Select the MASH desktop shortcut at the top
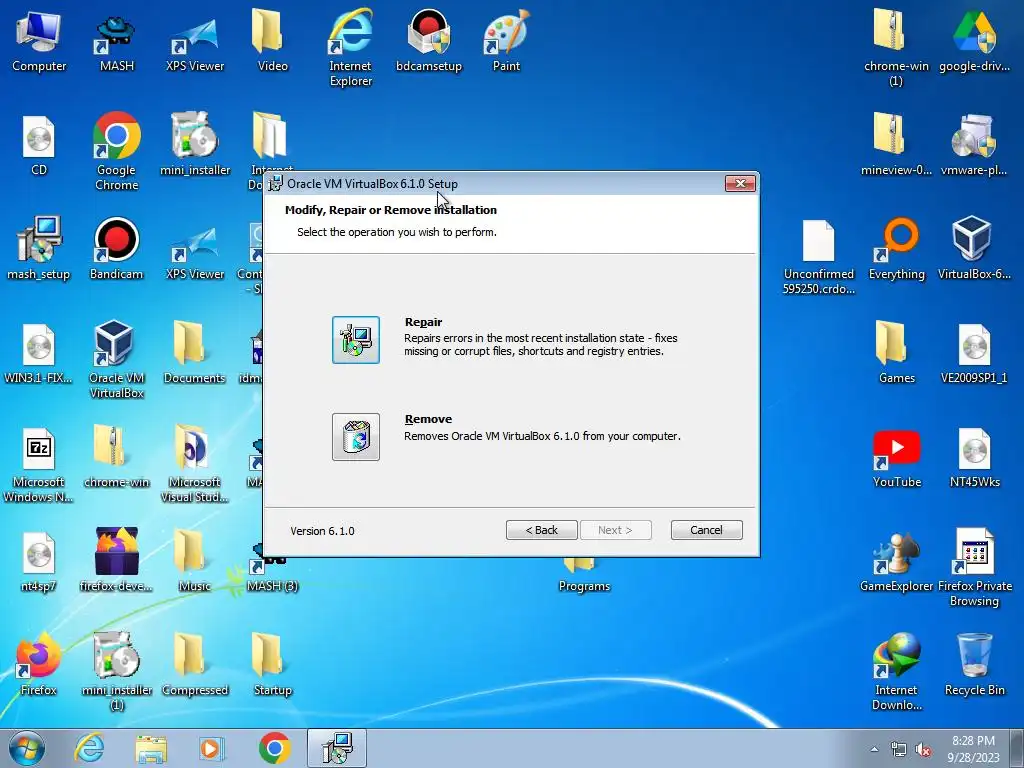1024x768 pixels. pyautogui.click(x=116, y=41)
